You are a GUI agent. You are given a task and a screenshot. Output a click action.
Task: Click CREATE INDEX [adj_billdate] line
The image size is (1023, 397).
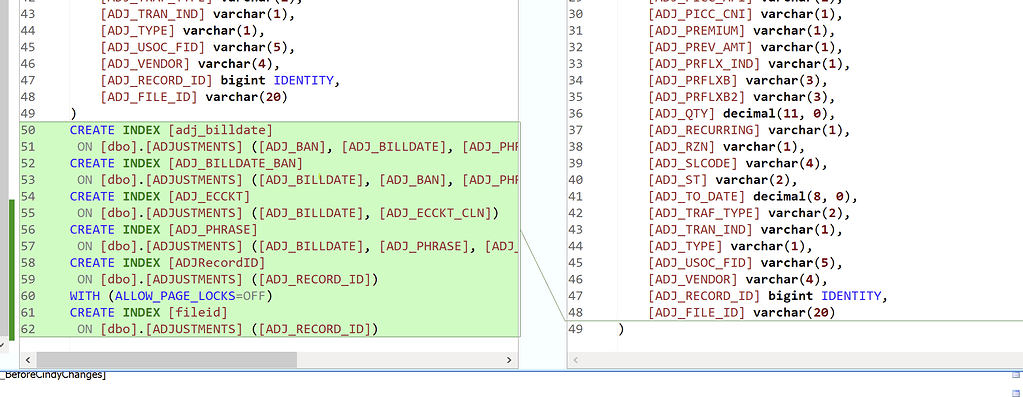pyautogui.click(x=171, y=130)
